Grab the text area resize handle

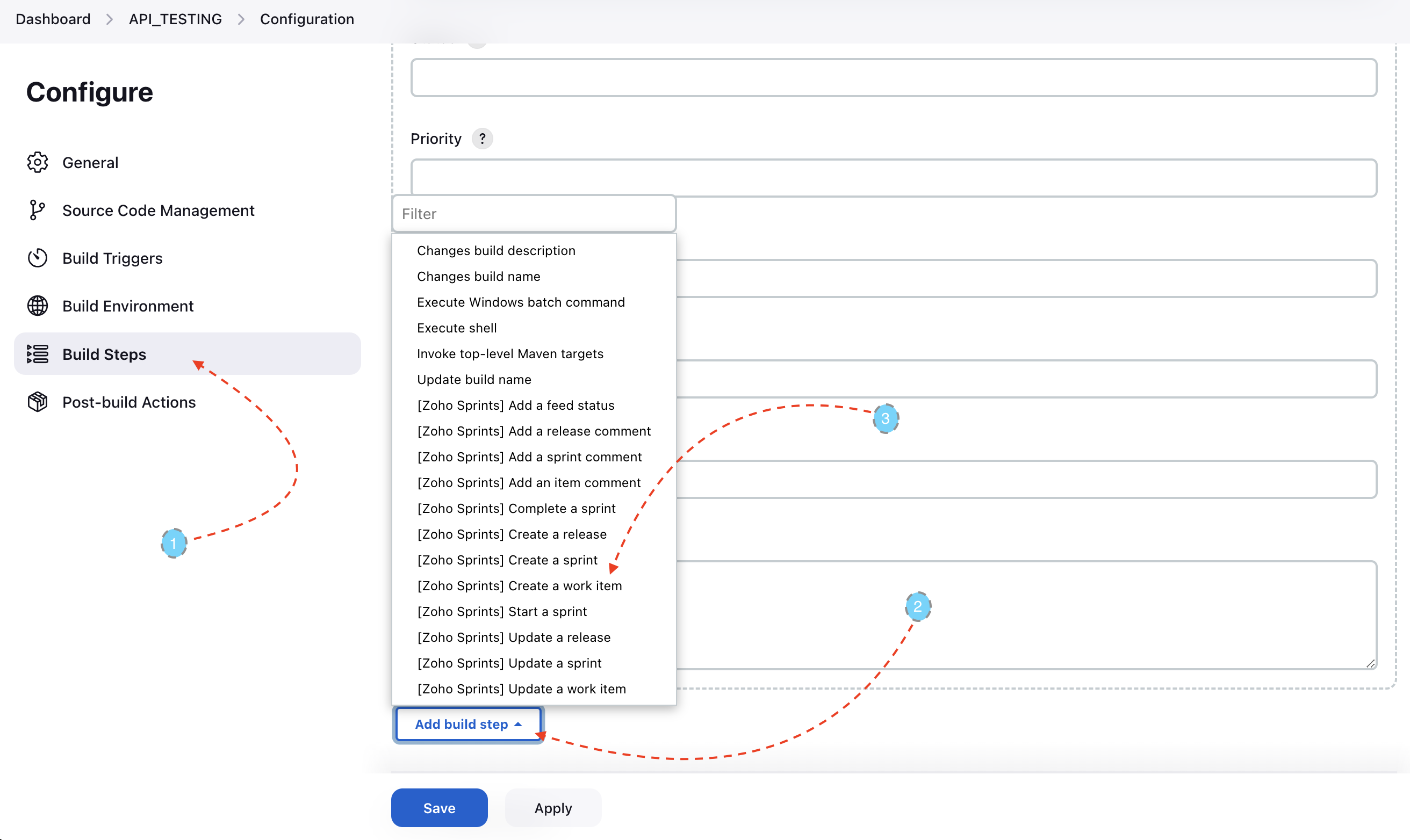point(1370,663)
